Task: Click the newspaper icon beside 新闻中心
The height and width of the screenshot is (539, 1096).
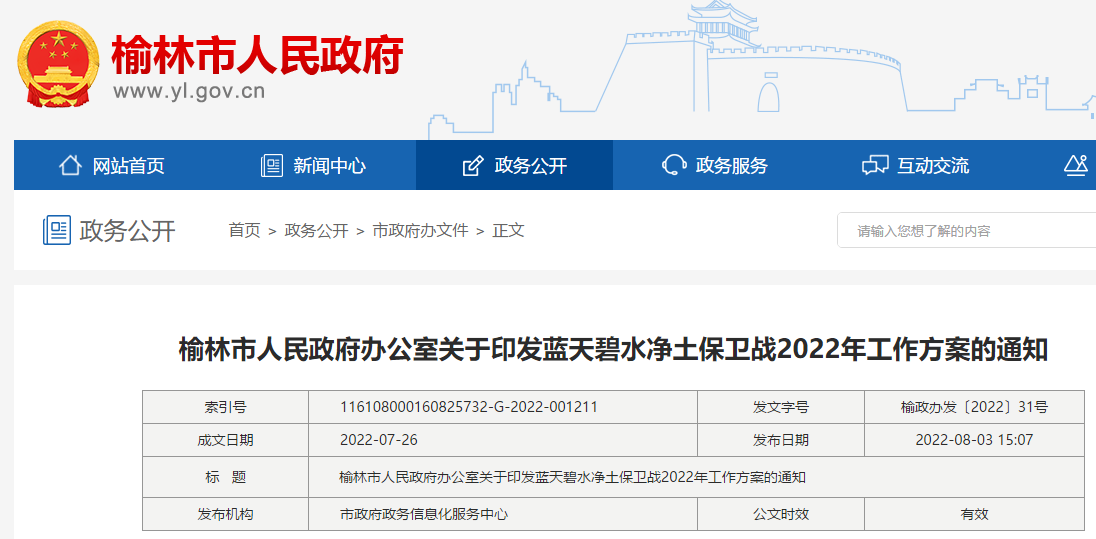Action: [x=271, y=166]
